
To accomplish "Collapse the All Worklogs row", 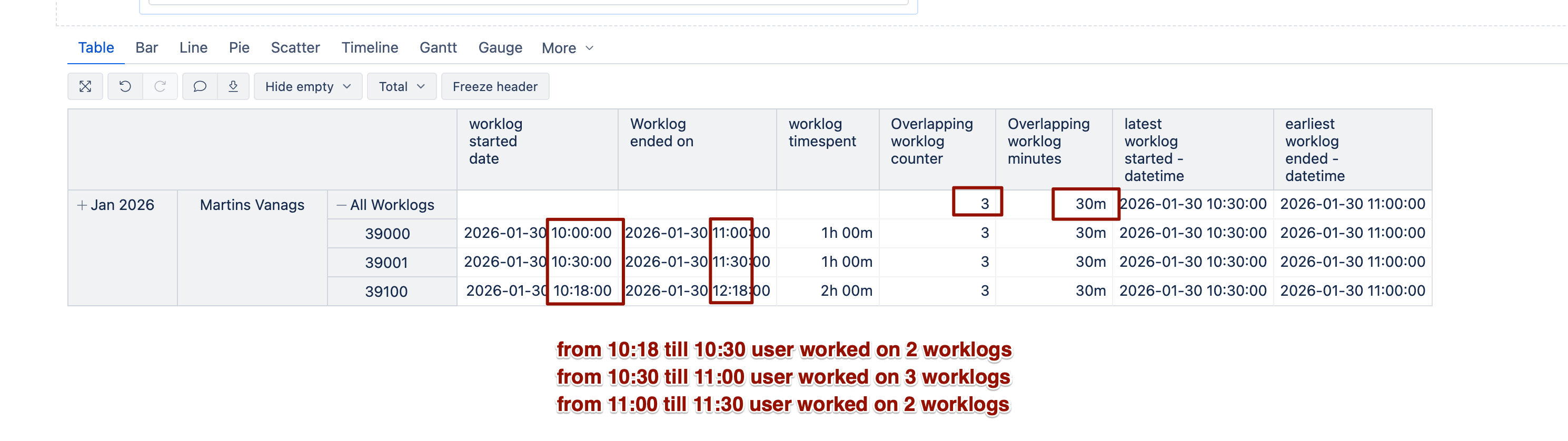I will pos(342,205).
